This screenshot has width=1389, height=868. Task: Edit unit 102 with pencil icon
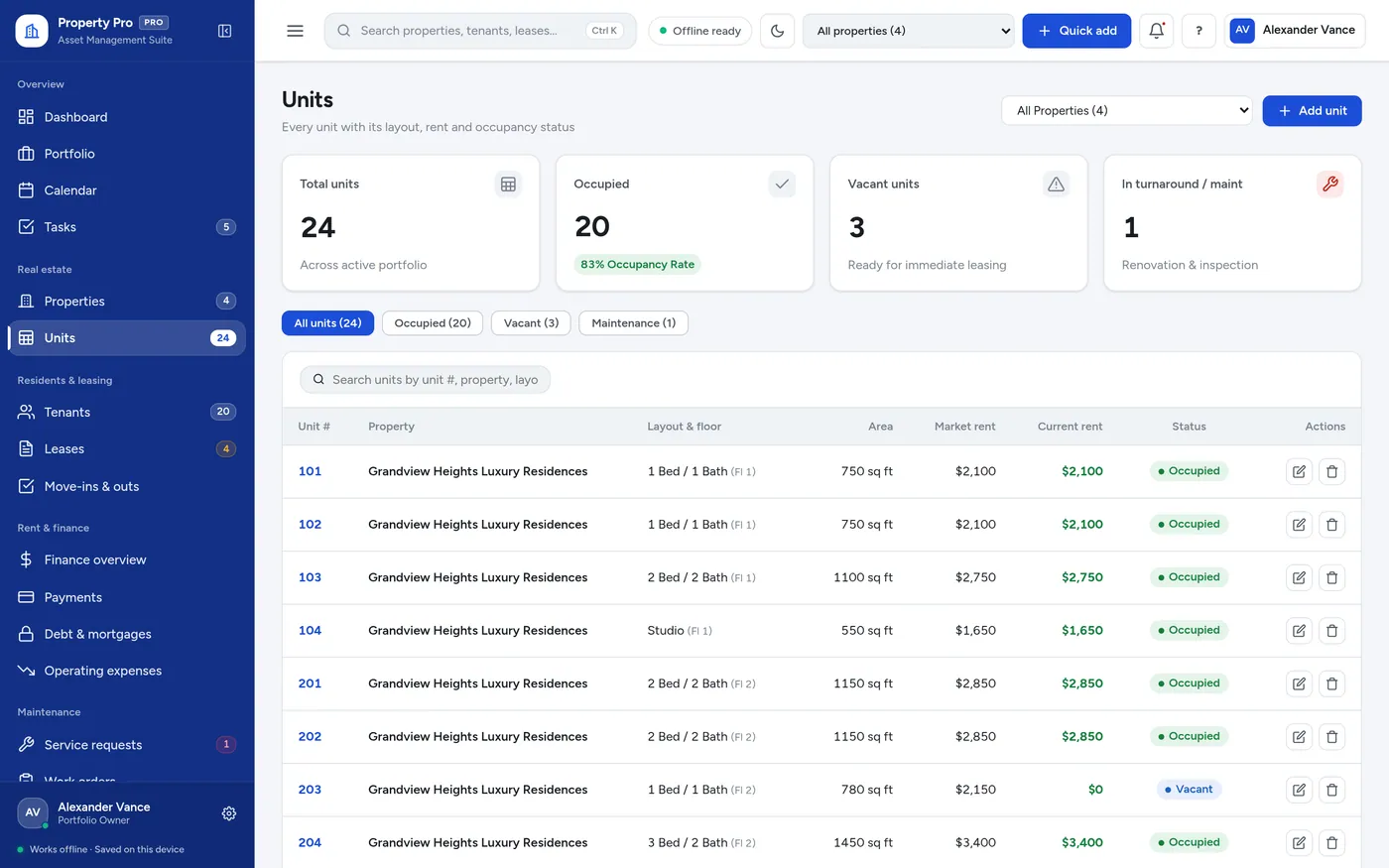tap(1299, 525)
